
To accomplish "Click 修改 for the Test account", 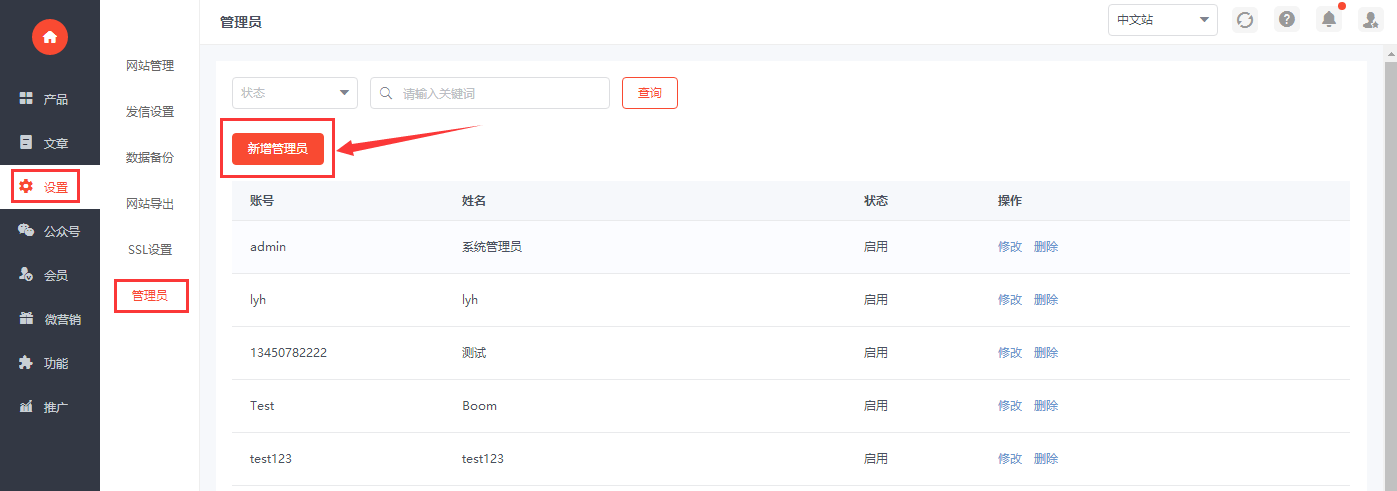I will [1010, 406].
